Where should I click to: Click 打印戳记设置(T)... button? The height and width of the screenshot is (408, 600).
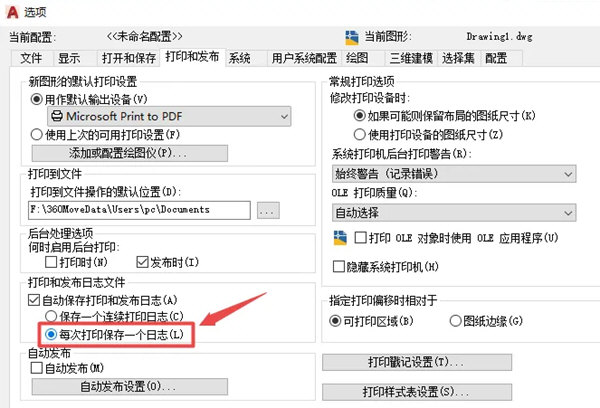pyautogui.click(x=417, y=362)
